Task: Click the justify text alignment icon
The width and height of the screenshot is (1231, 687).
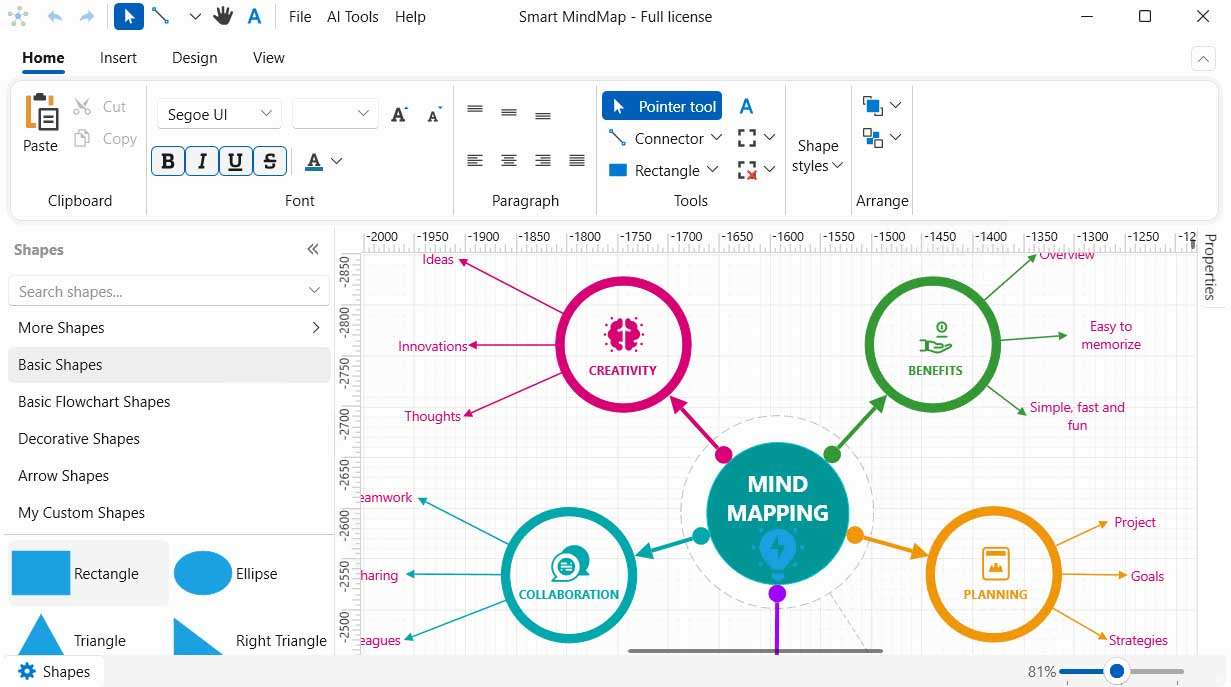Action: coord(577,160)
